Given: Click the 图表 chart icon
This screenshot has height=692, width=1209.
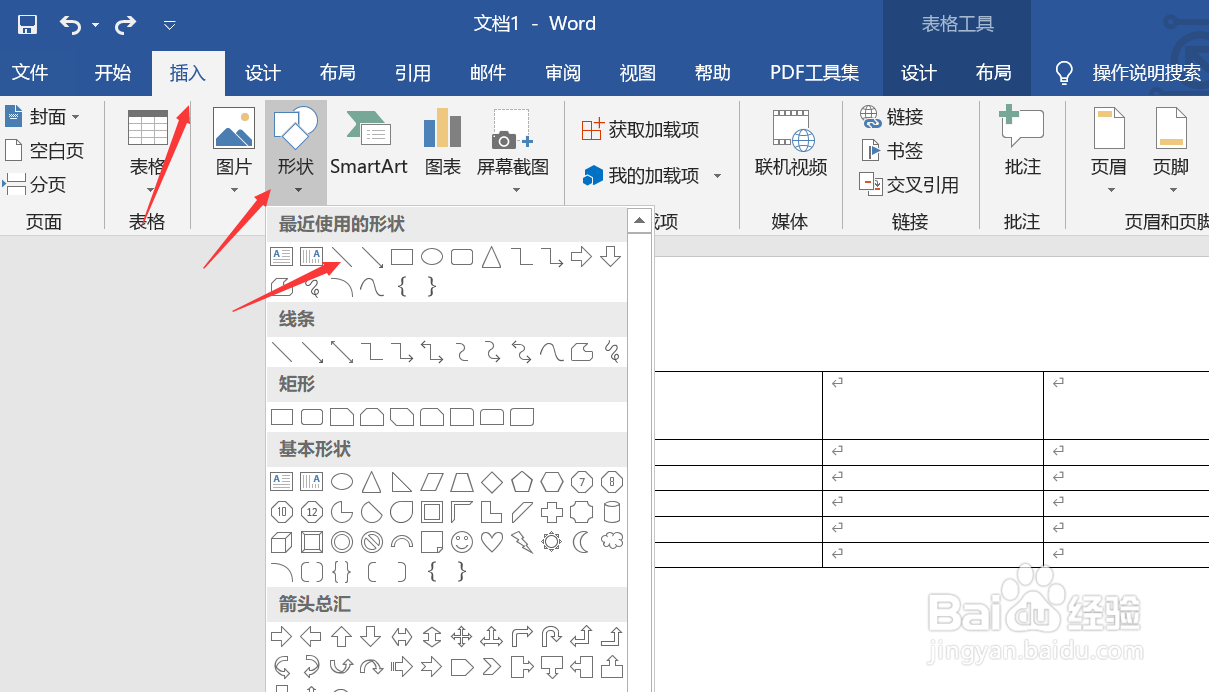Looking at the screenshot, I should click(441, 140).
